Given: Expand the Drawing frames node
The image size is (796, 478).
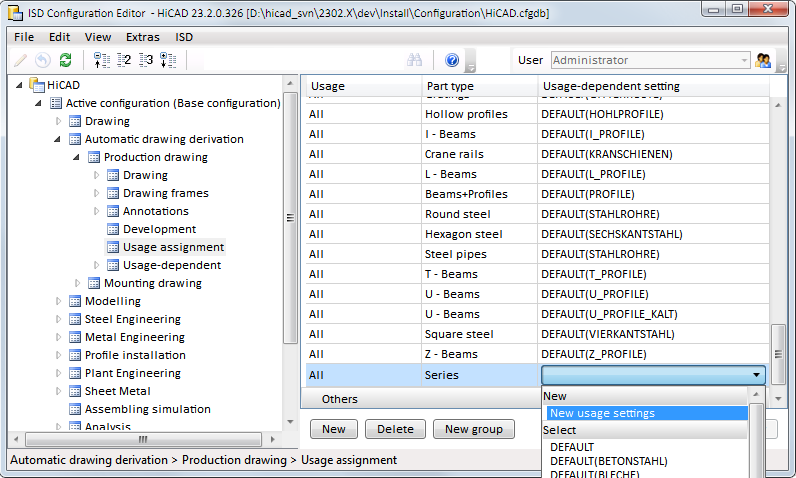Looking at the screenshot, I should 96,193.
